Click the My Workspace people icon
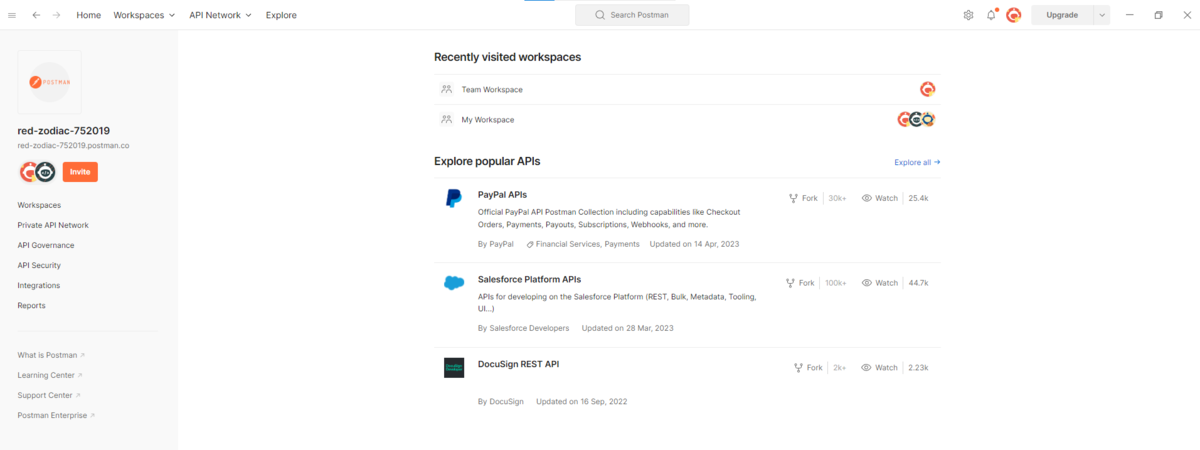 (x=446, y=119)
